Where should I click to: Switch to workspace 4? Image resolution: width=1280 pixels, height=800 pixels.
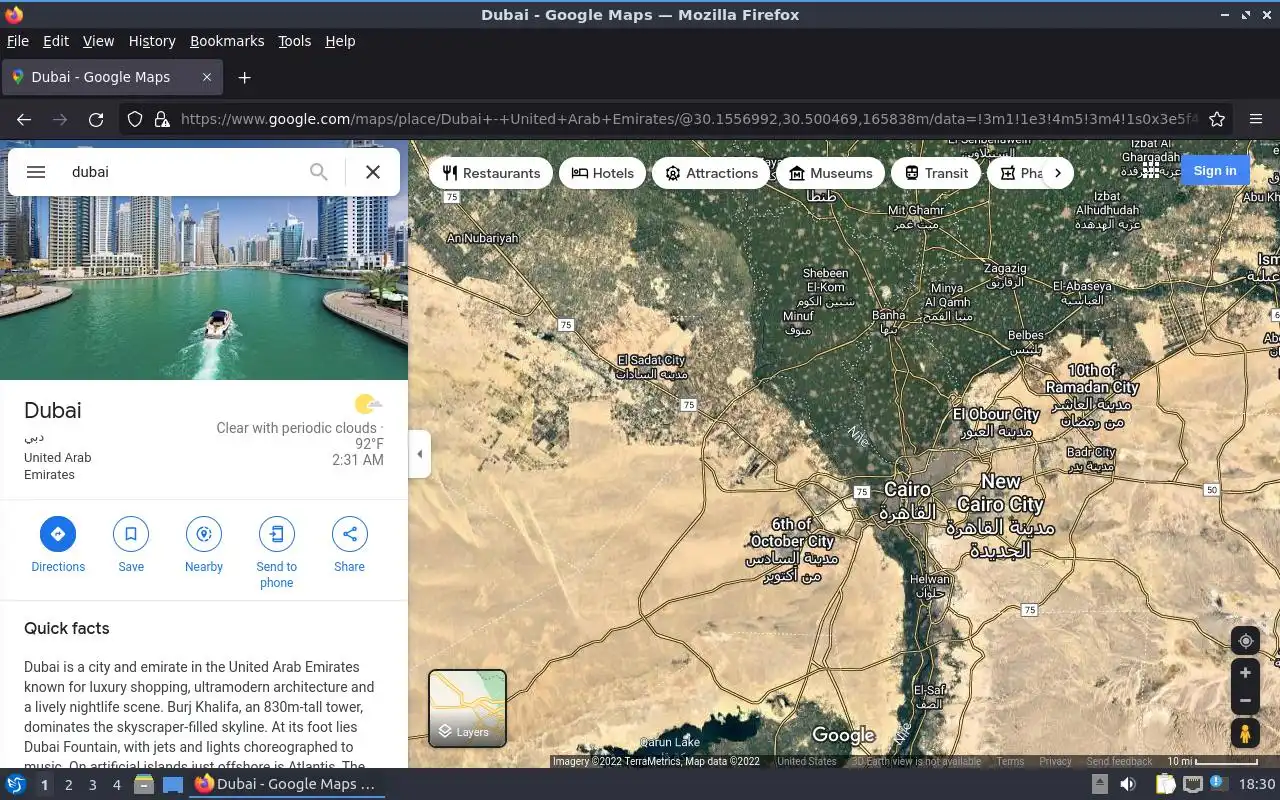click(x=117, y=785)
